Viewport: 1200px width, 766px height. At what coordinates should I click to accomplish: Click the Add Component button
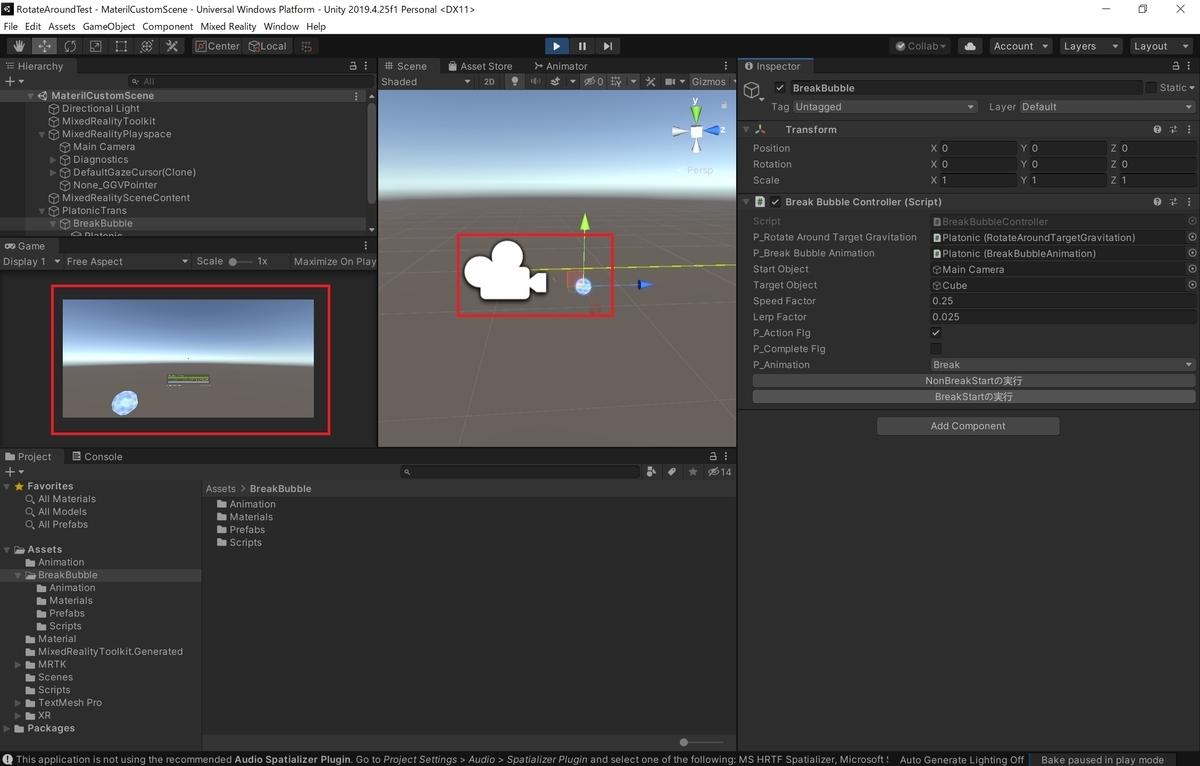pos(967,426)
